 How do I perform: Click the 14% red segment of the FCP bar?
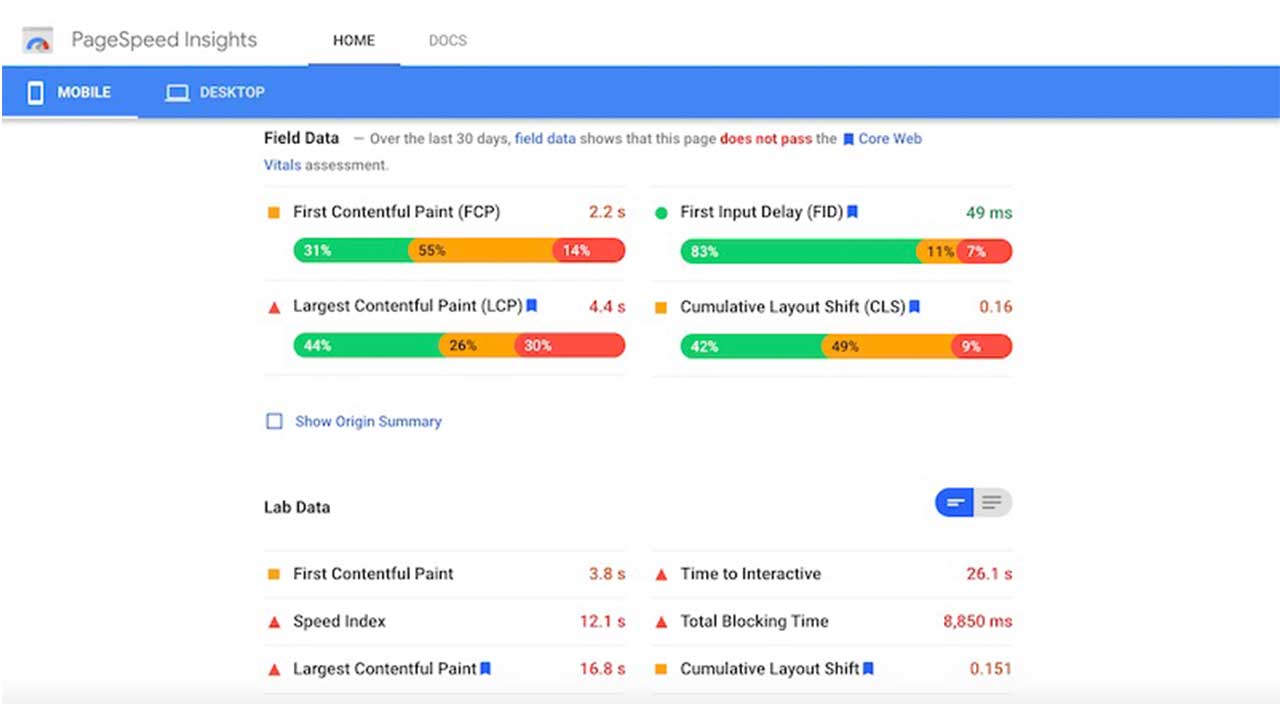[590, 250]
